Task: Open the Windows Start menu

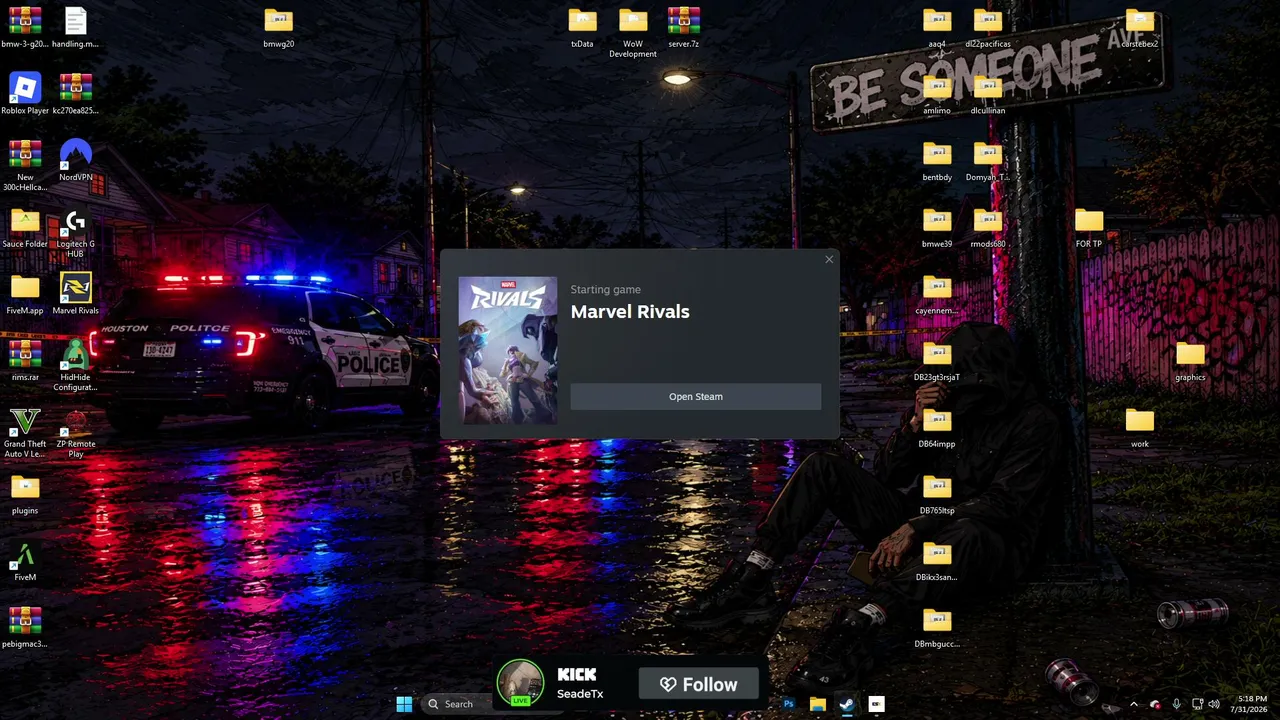Action: (x=404, y=704)
